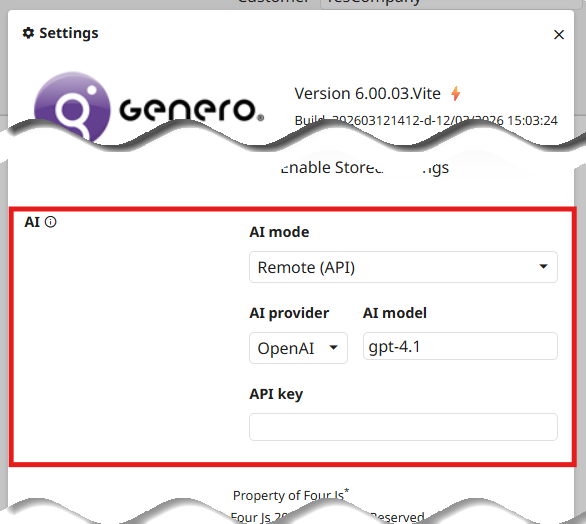Click the "AI model" label
The image size is (586, 524).
[x=395, y=313]
